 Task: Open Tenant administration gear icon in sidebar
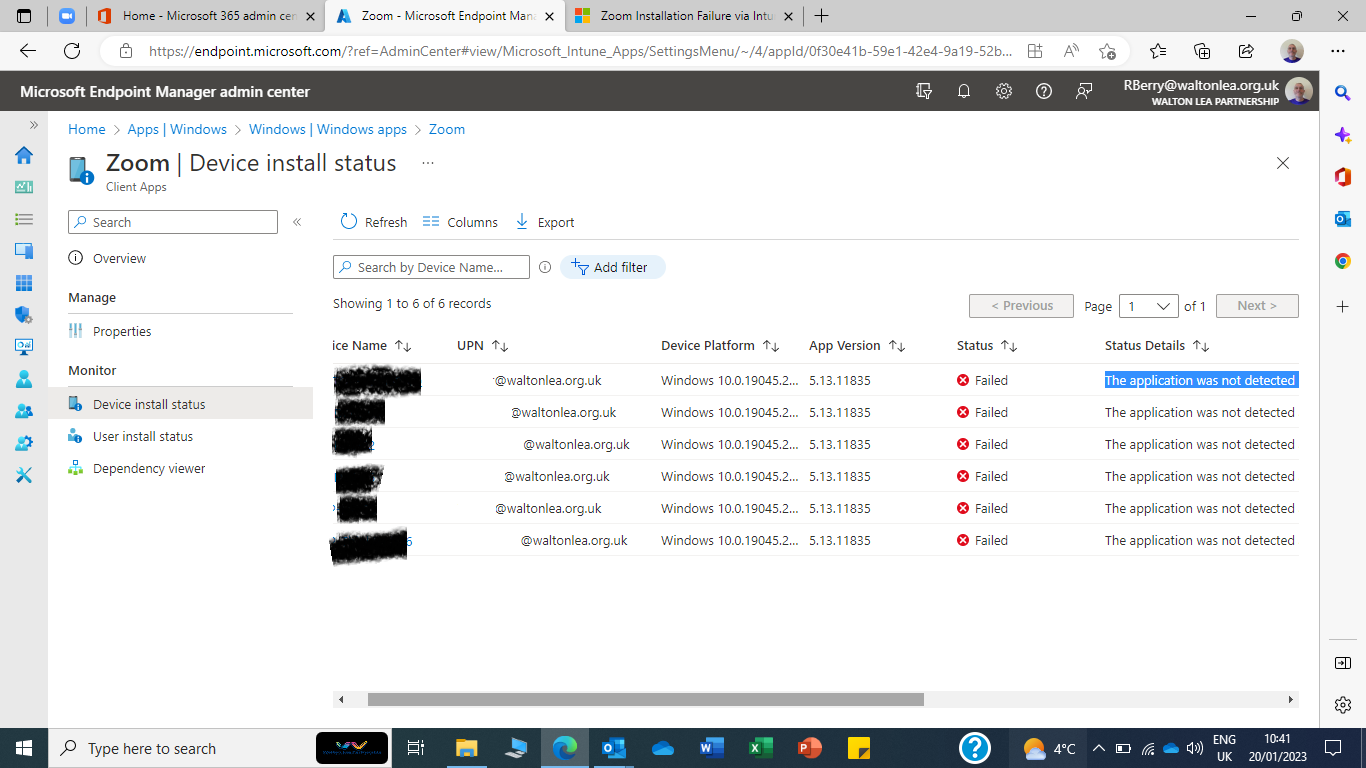pyautogui.click(x=24, y=443)
